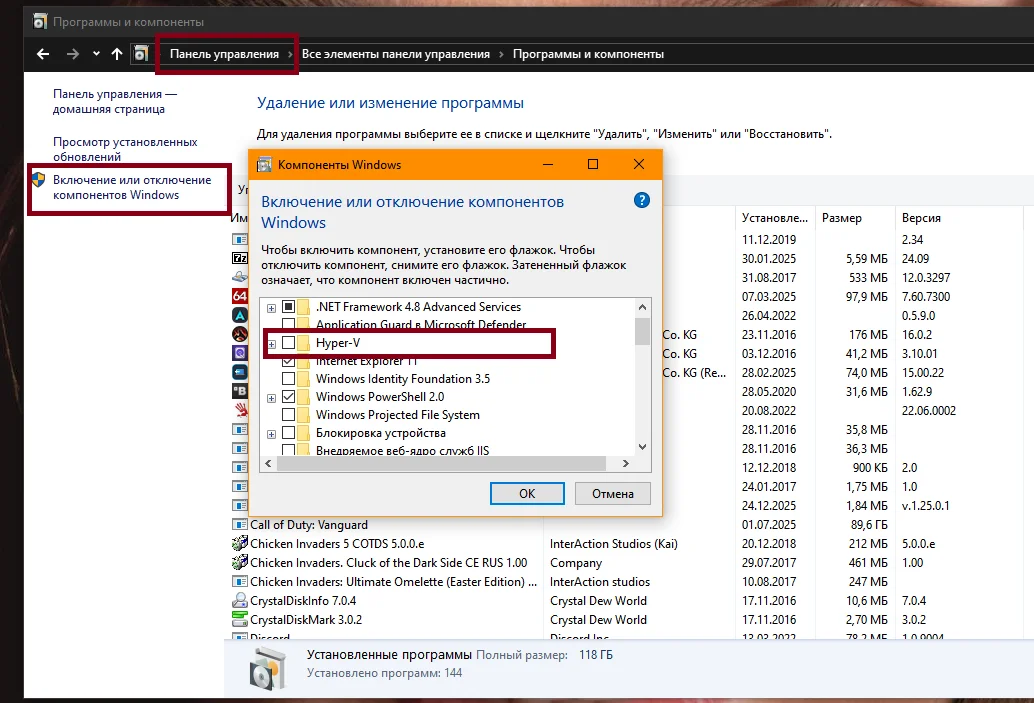Image resolution: width=1034 pixels, height=703 pixels.
Task: Expand the Блокировка устройства node
Action: coord(271,435)
